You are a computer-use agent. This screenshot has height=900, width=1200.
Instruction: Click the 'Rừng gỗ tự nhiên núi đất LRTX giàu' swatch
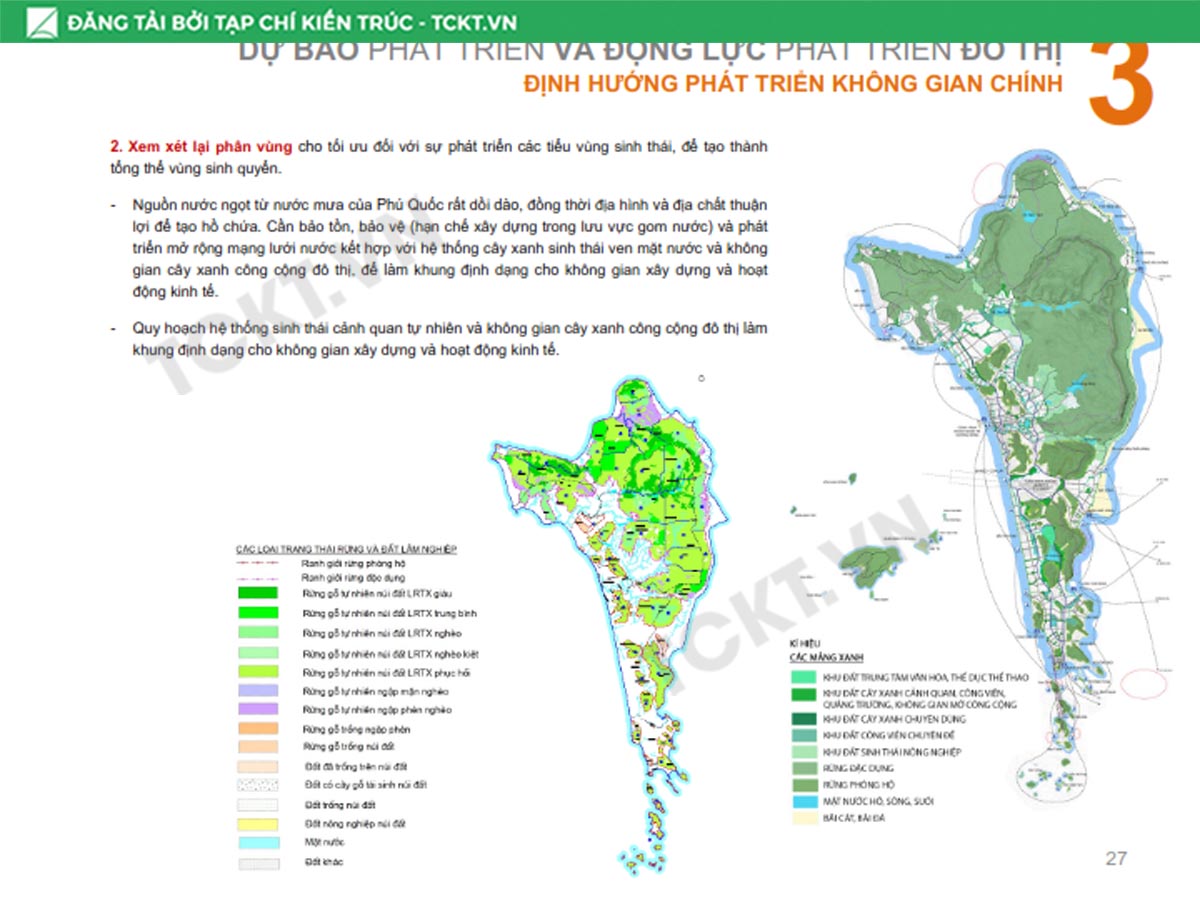tap(258, 594)
